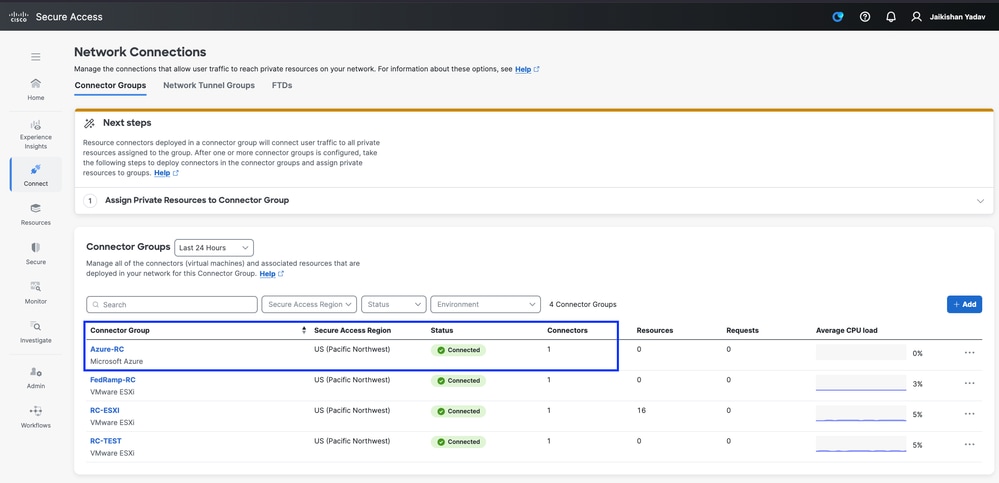Switch to Network Tunnel Groups tab

209,86
